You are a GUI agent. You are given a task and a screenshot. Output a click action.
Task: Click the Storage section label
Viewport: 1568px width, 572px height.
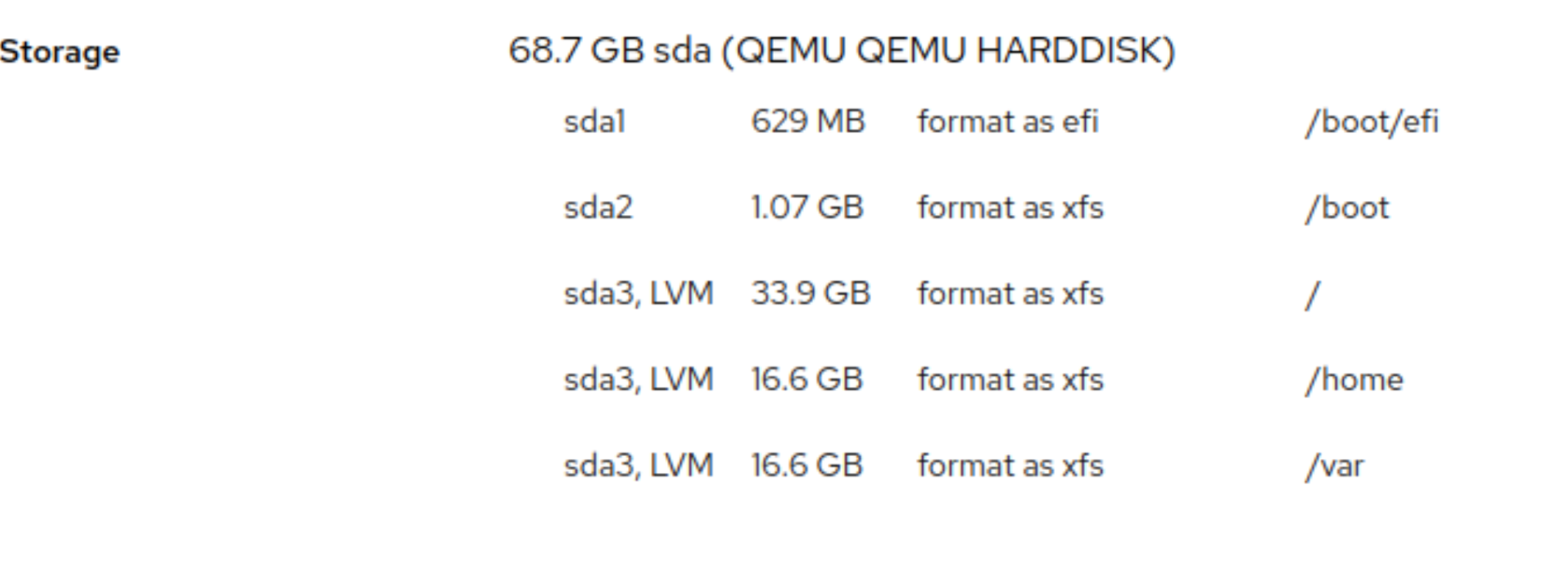[60, 51]
